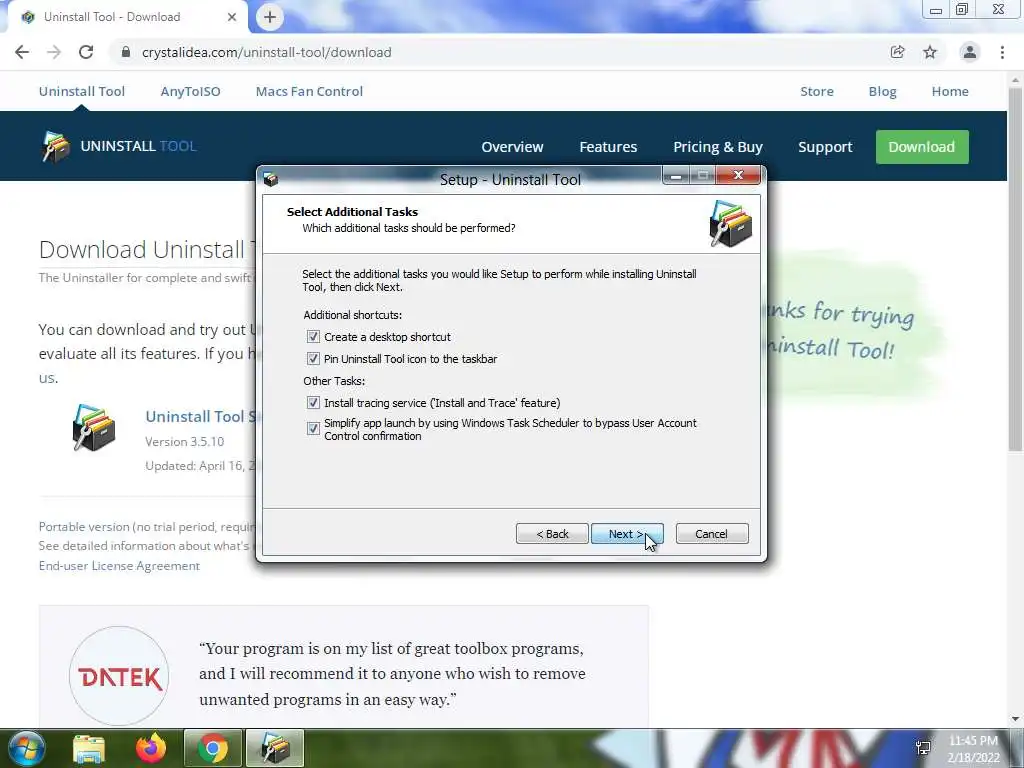Click the browser forward arrow
1024x768 pixels.
click(x=54, y=52)
